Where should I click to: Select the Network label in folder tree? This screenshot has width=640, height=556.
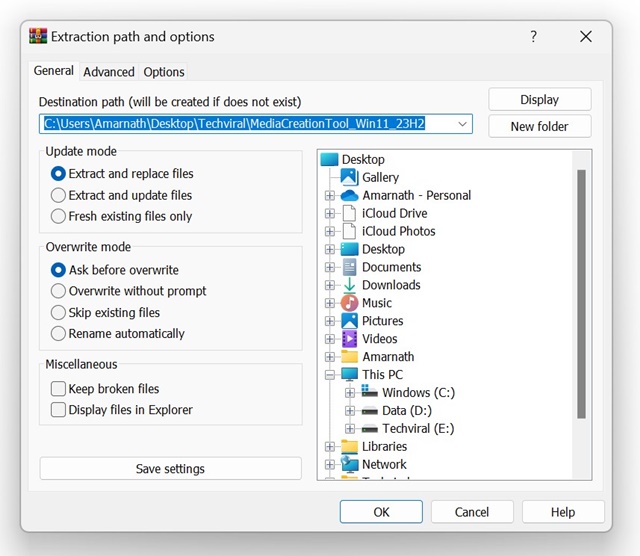click(x=384, y=464)
